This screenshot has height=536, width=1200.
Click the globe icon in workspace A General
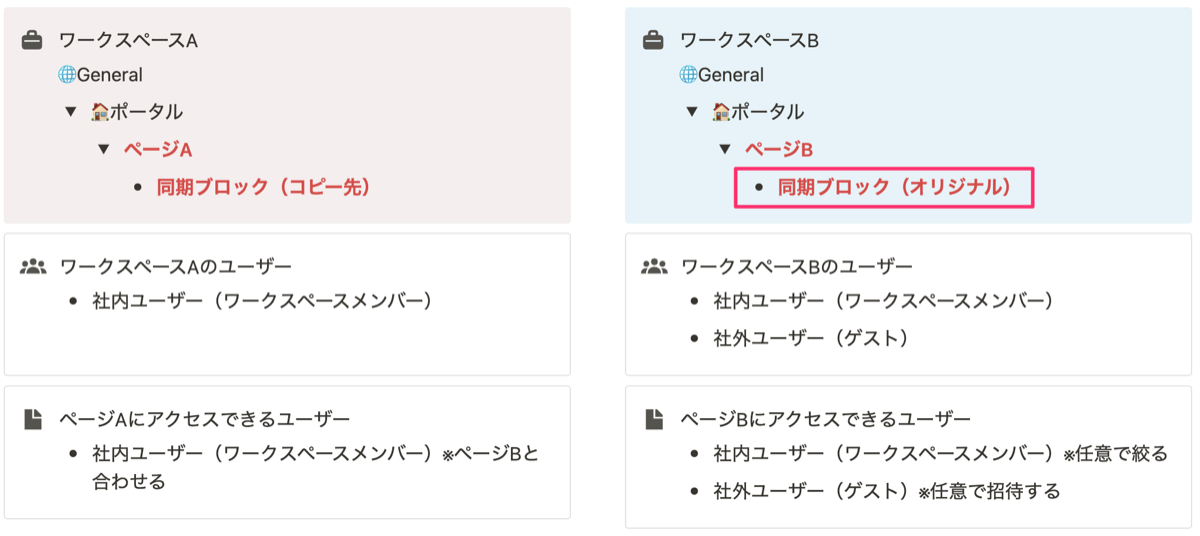coord(67,75)
